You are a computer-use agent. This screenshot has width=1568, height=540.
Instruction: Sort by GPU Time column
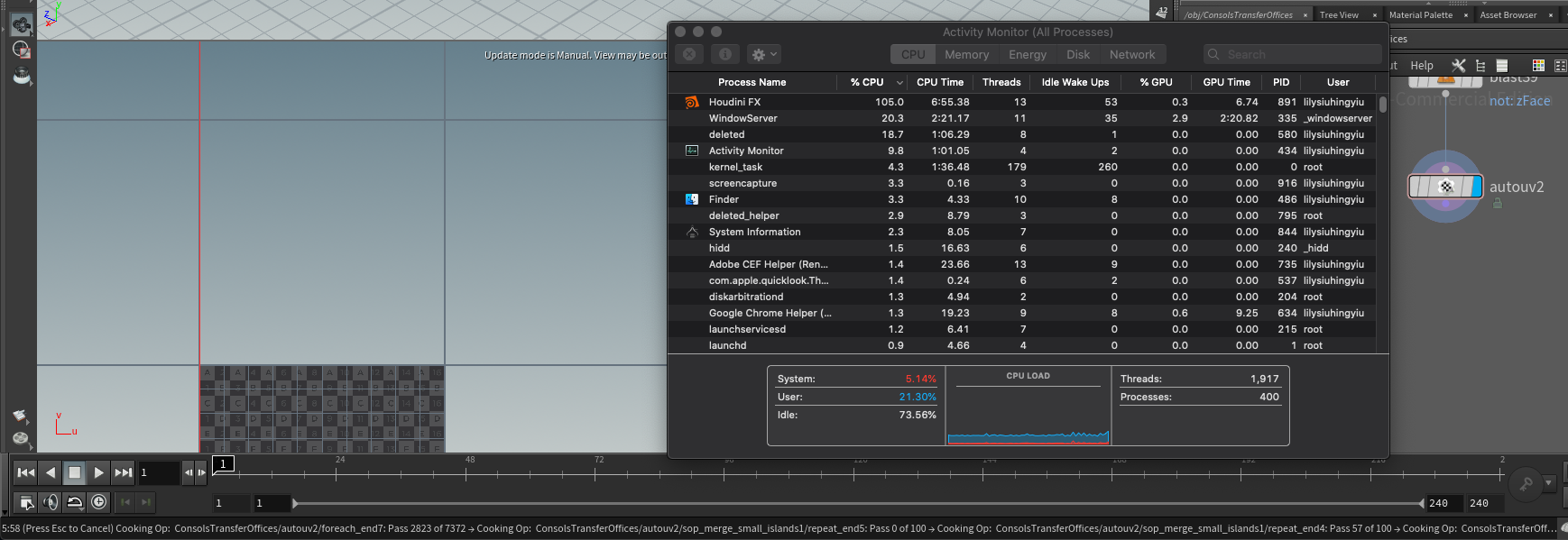1227,82
